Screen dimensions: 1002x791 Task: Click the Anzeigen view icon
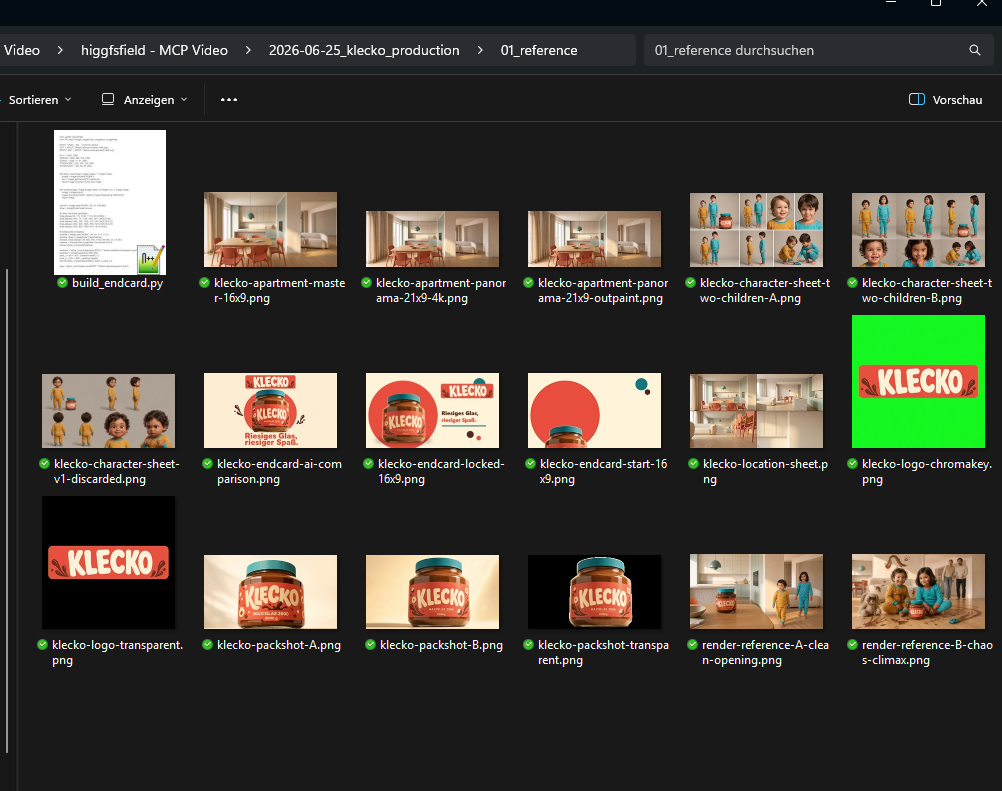(108, 99)
